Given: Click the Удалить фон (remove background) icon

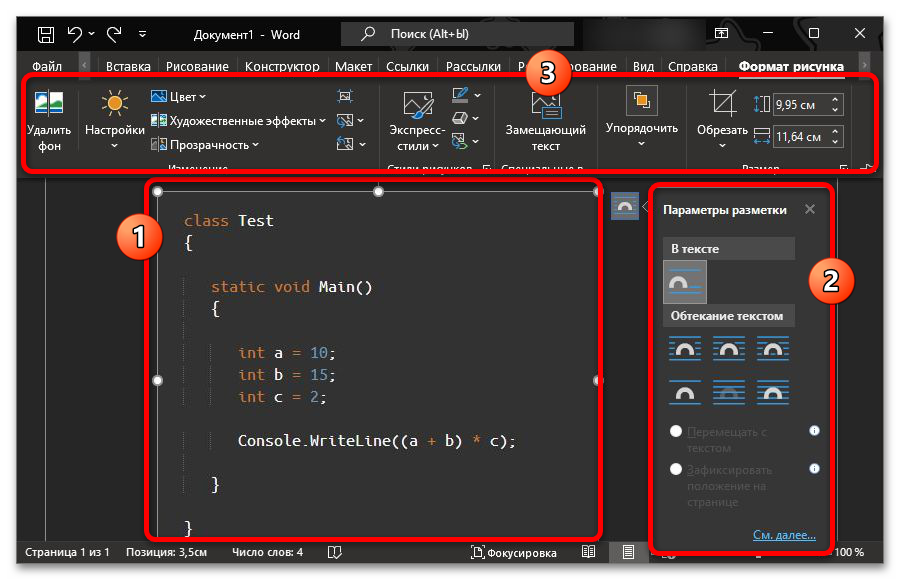Looking at the screenshot, I should click(x=49, y=104).
